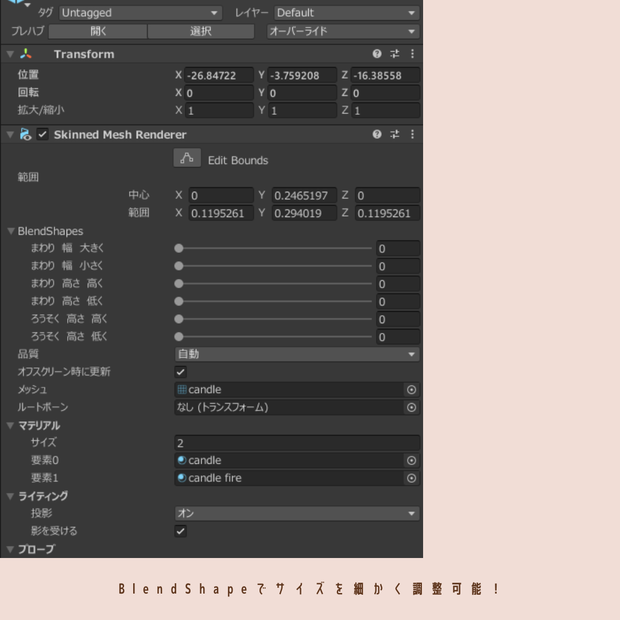
Task: Open the Untagged tag dropdown
Action: [140, 13]
